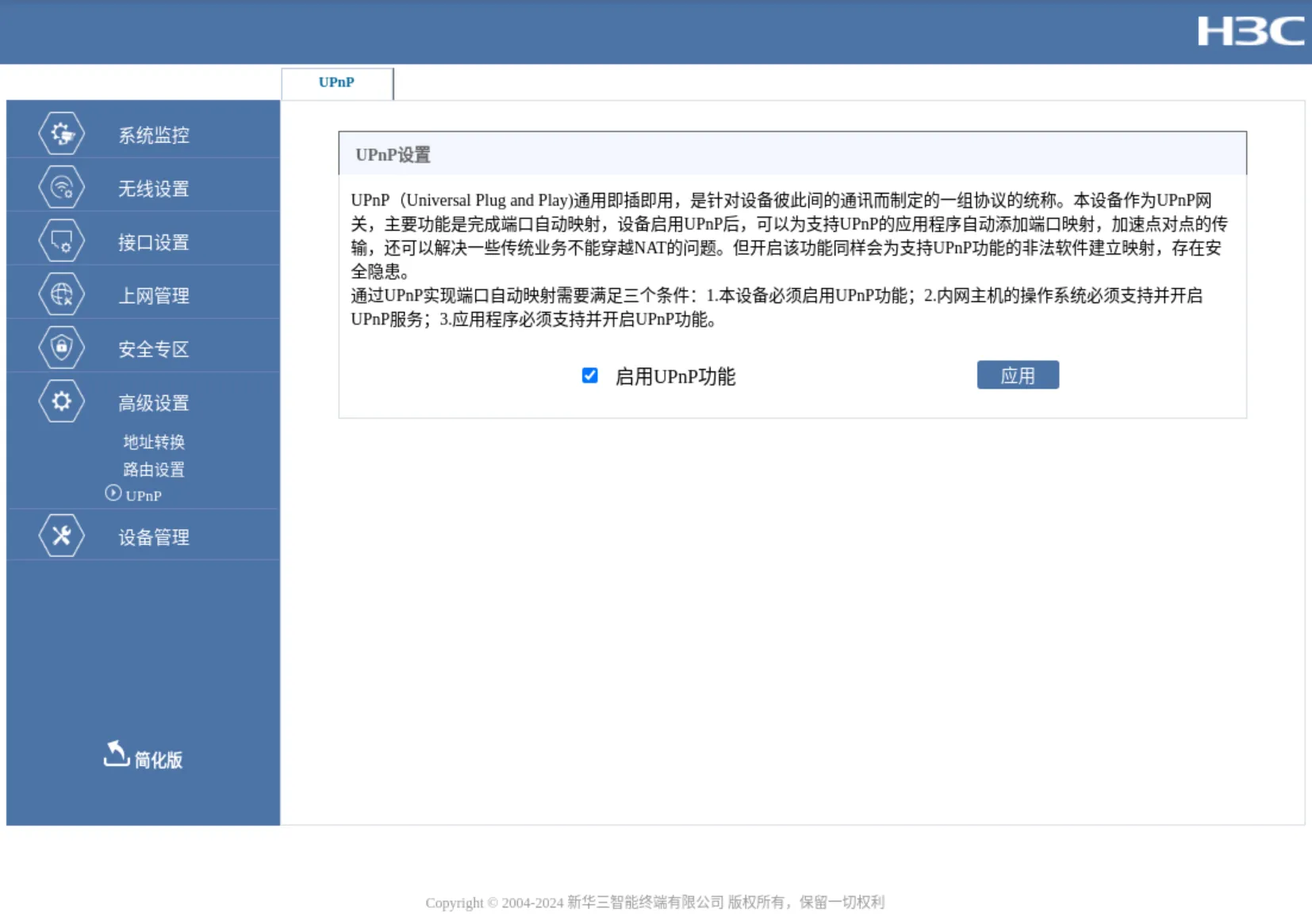Expand the 设备管理 menu label

154,537
